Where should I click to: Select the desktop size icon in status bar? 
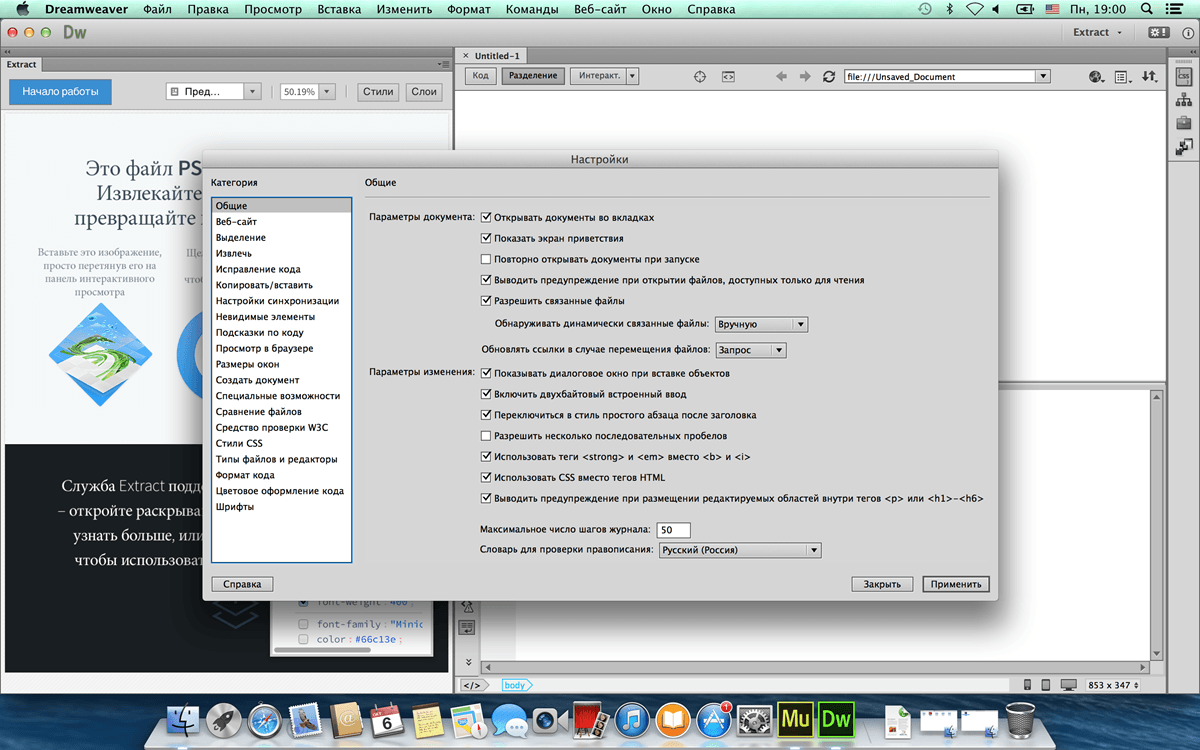coord(1069,685)
